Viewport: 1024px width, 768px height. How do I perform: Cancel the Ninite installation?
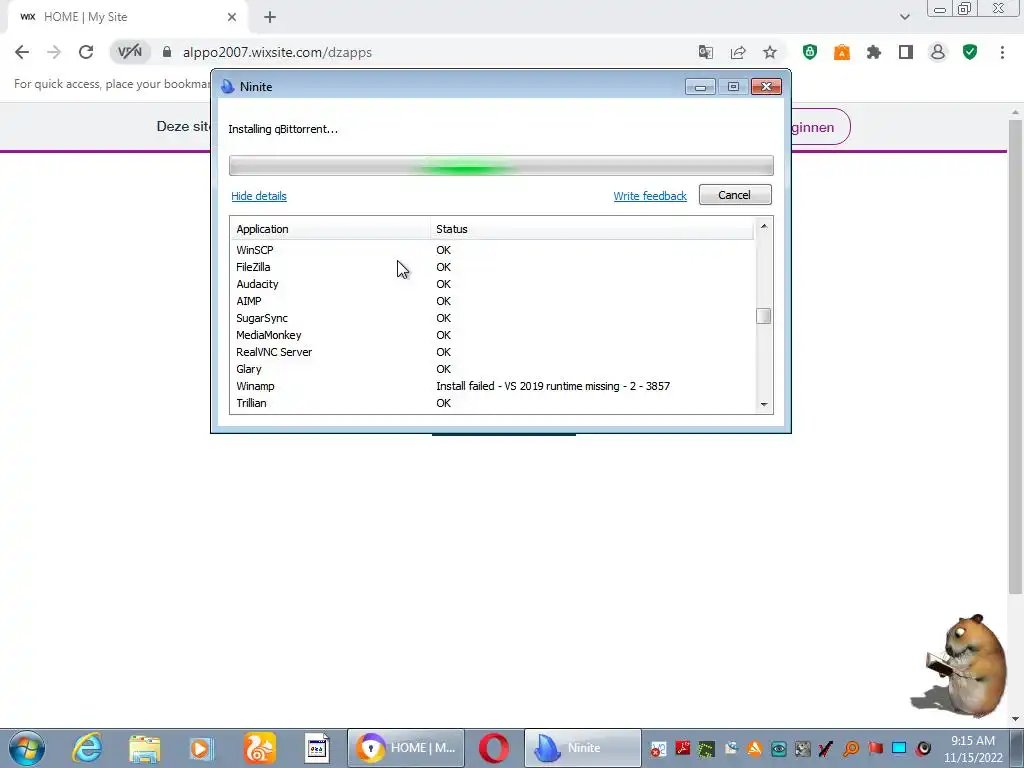[735, 195]
